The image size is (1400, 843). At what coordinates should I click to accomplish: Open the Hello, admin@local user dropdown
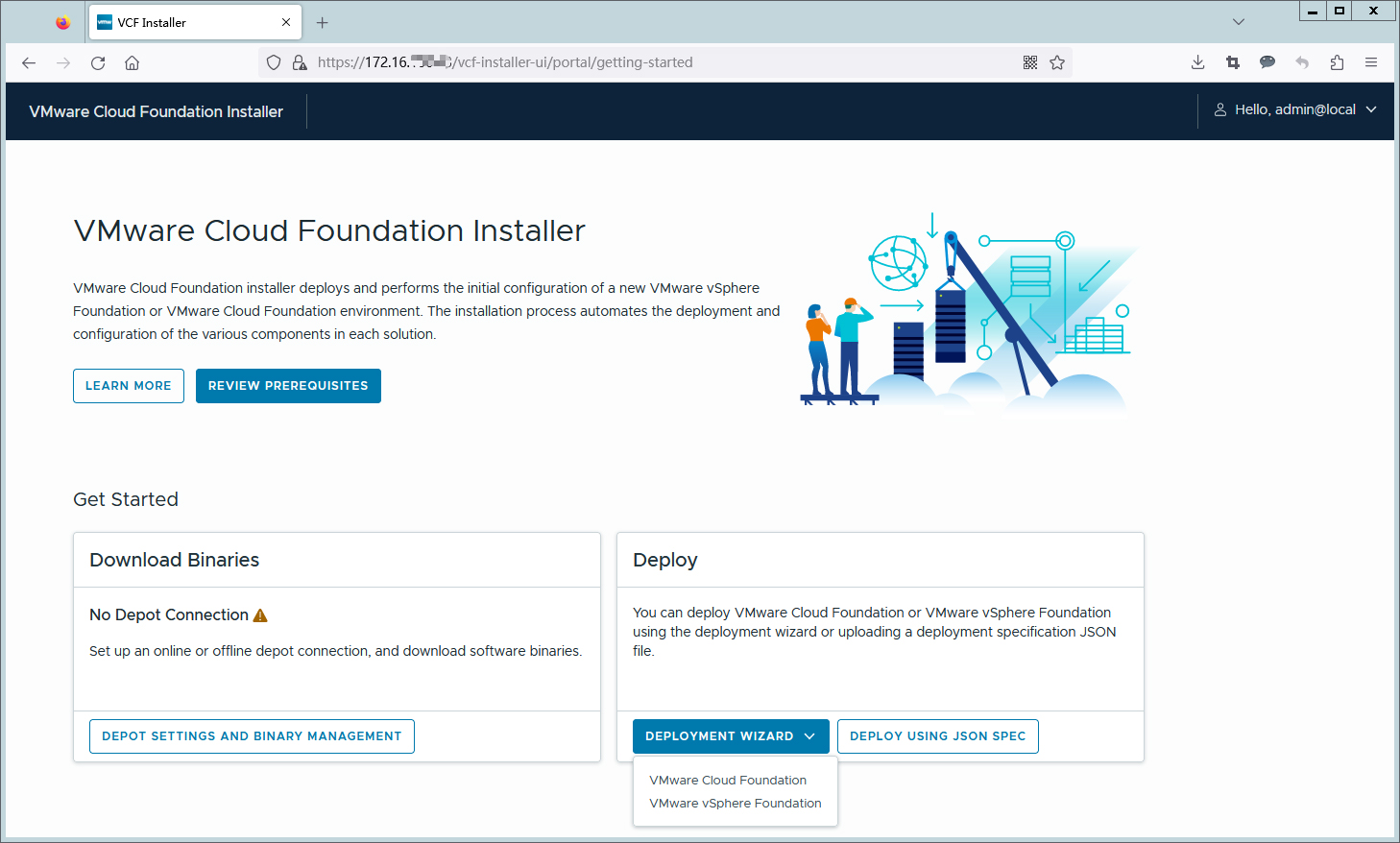pos(1295,110)
